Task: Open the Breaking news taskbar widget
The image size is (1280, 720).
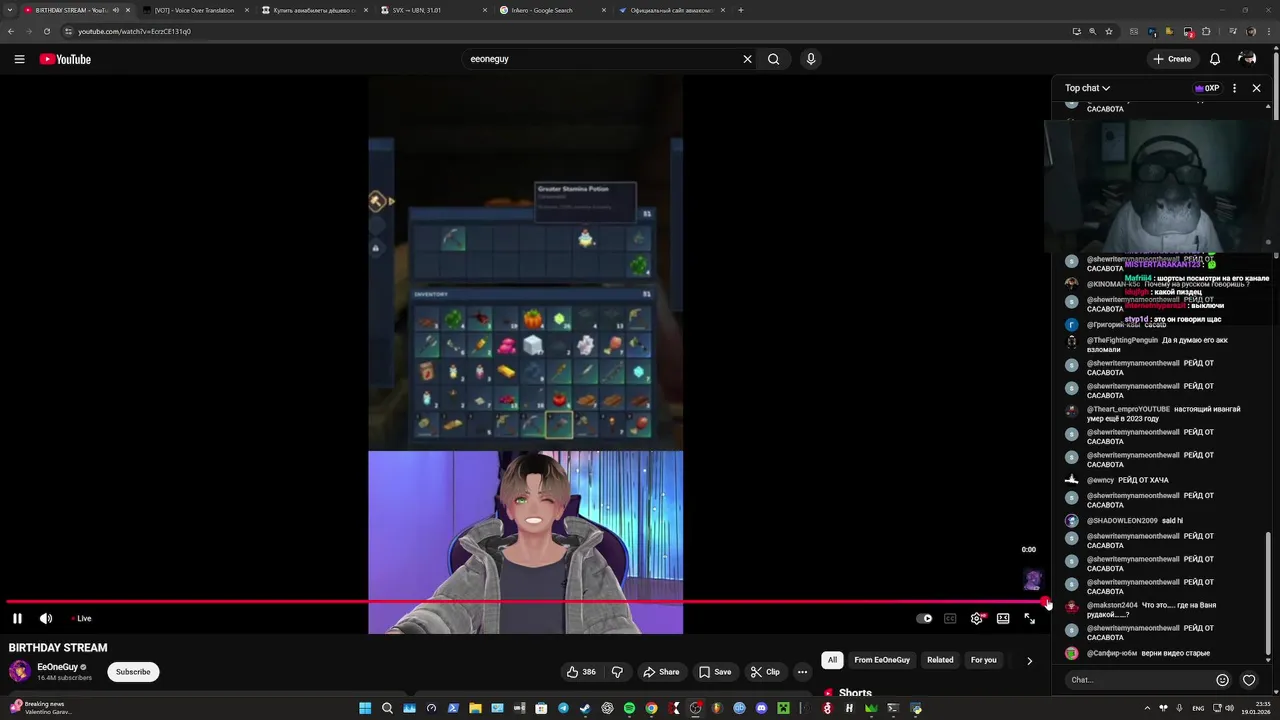Action: (x=40, y=707)
